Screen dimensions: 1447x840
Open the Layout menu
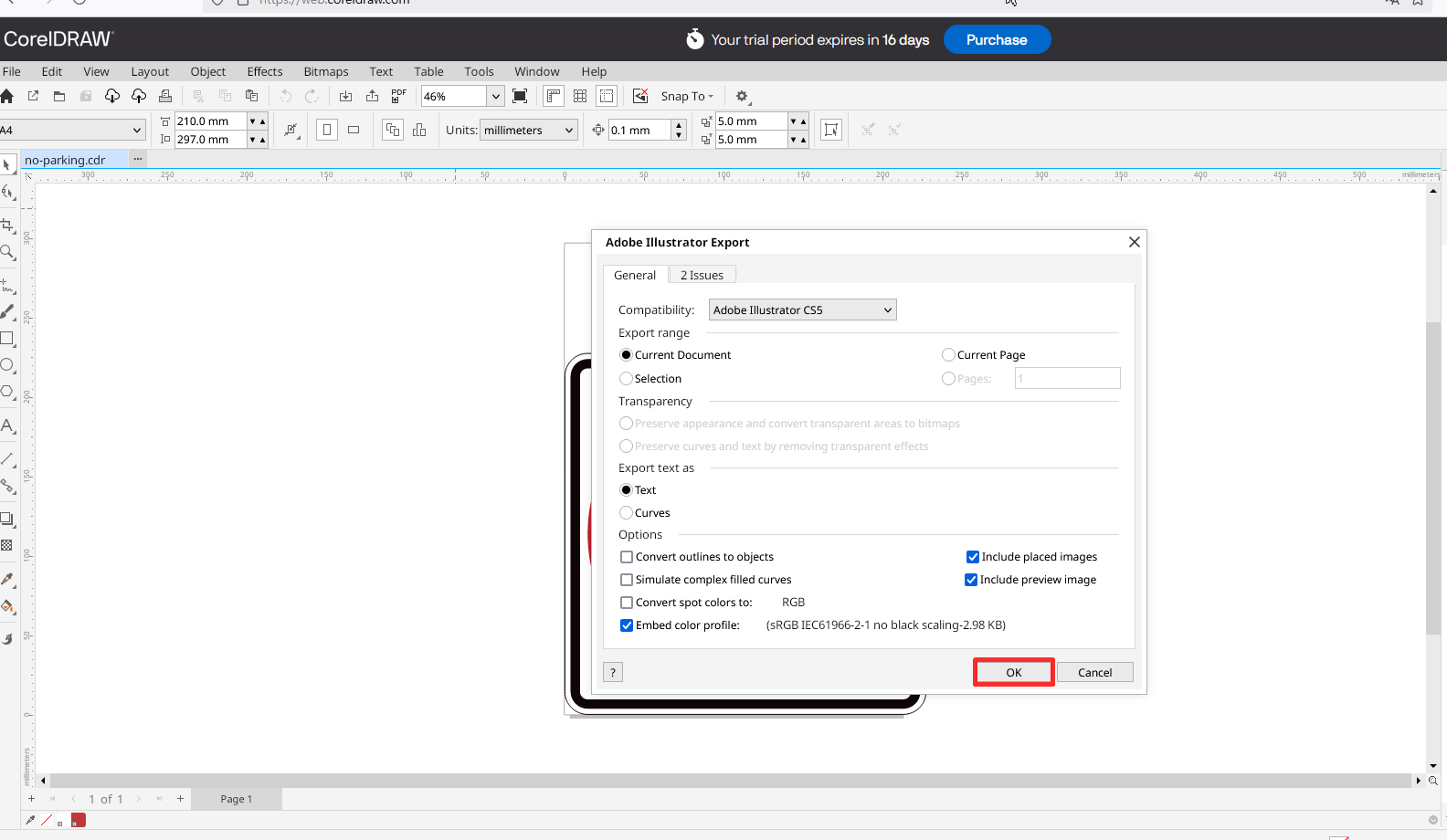coord(150,71)
